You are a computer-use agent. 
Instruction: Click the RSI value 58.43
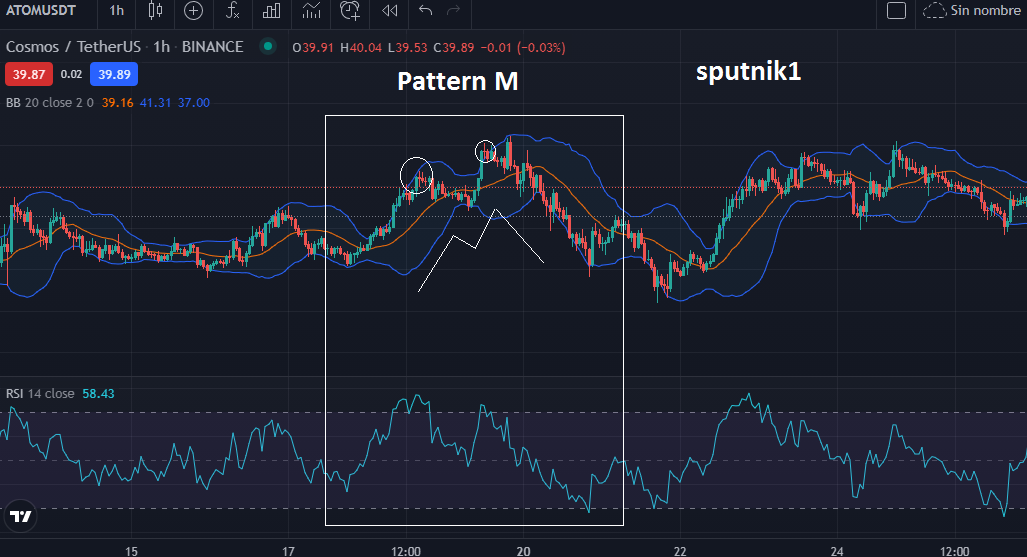click(98, 394)
